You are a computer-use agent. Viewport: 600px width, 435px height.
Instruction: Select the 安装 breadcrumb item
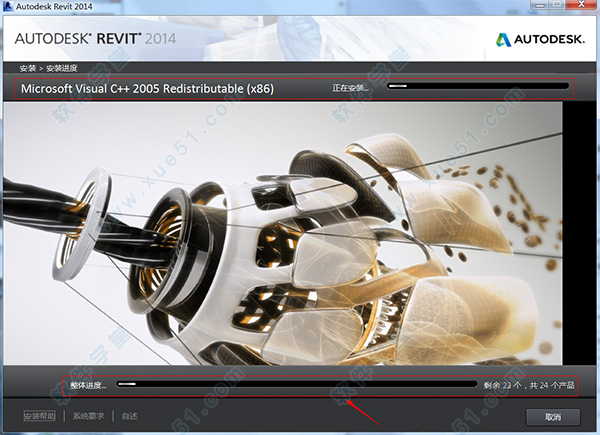click(x=25, y=69)
